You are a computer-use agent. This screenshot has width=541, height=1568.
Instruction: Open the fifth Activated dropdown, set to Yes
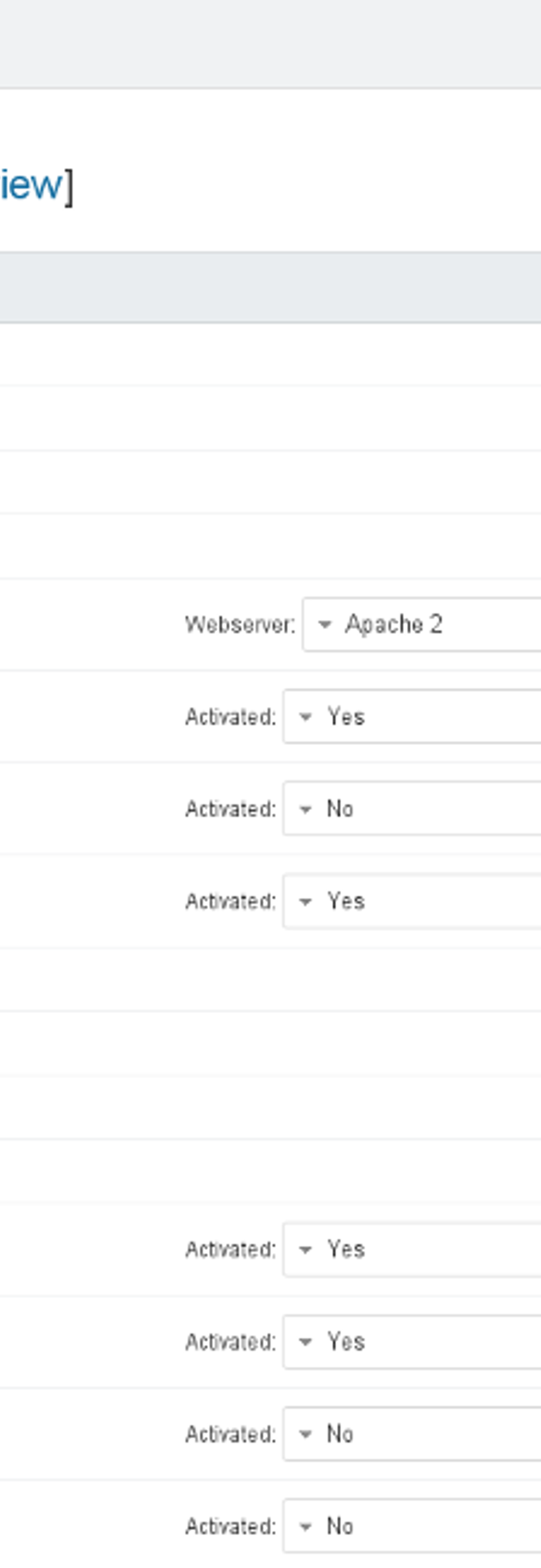coord(411,1342)
